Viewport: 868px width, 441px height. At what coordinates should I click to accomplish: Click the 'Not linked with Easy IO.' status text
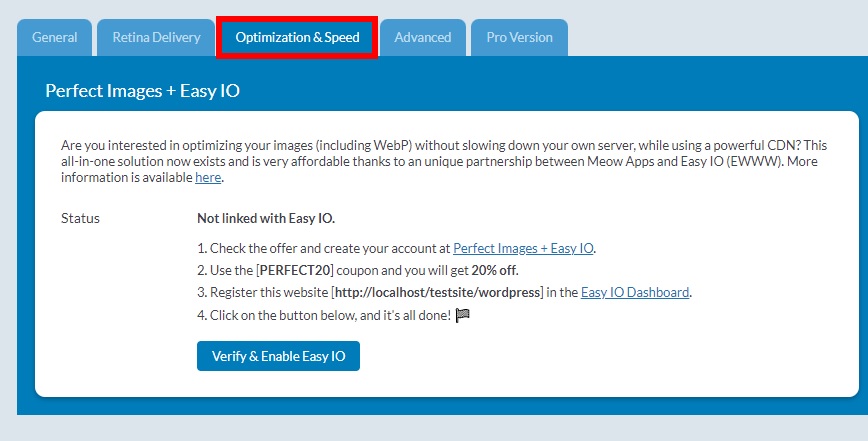[x=266, y=218]
